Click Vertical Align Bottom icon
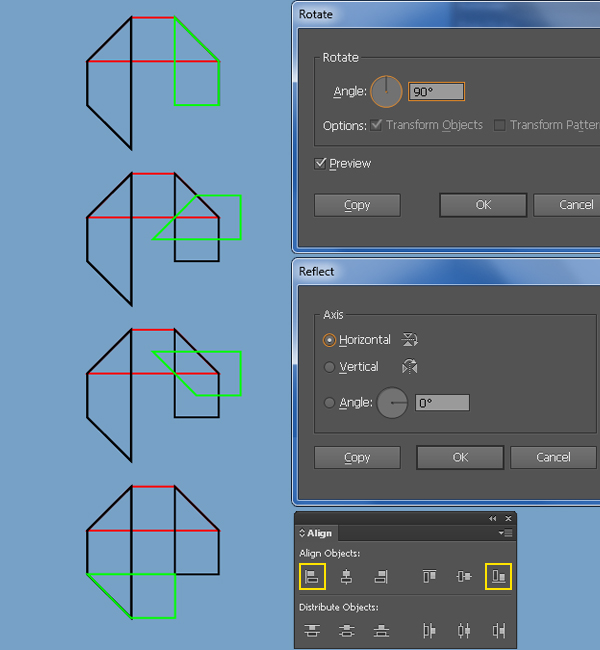Screen dimensions: 600x650 pos(498,577)
